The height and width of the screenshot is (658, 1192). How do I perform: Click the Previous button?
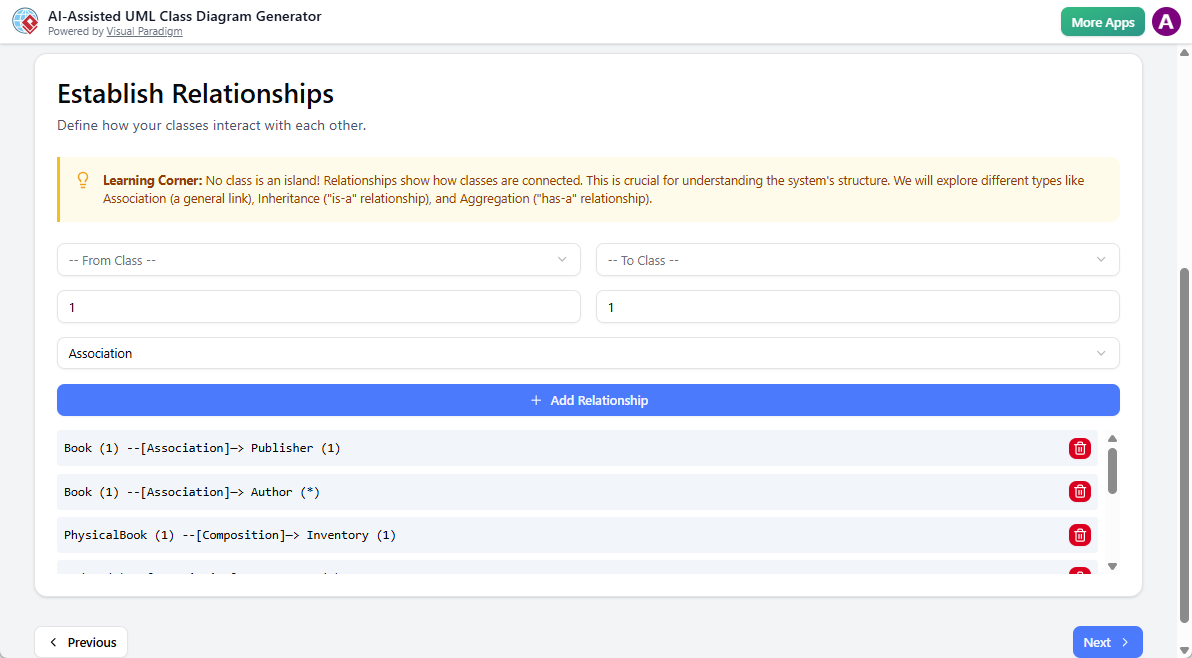tap(81, 641)
